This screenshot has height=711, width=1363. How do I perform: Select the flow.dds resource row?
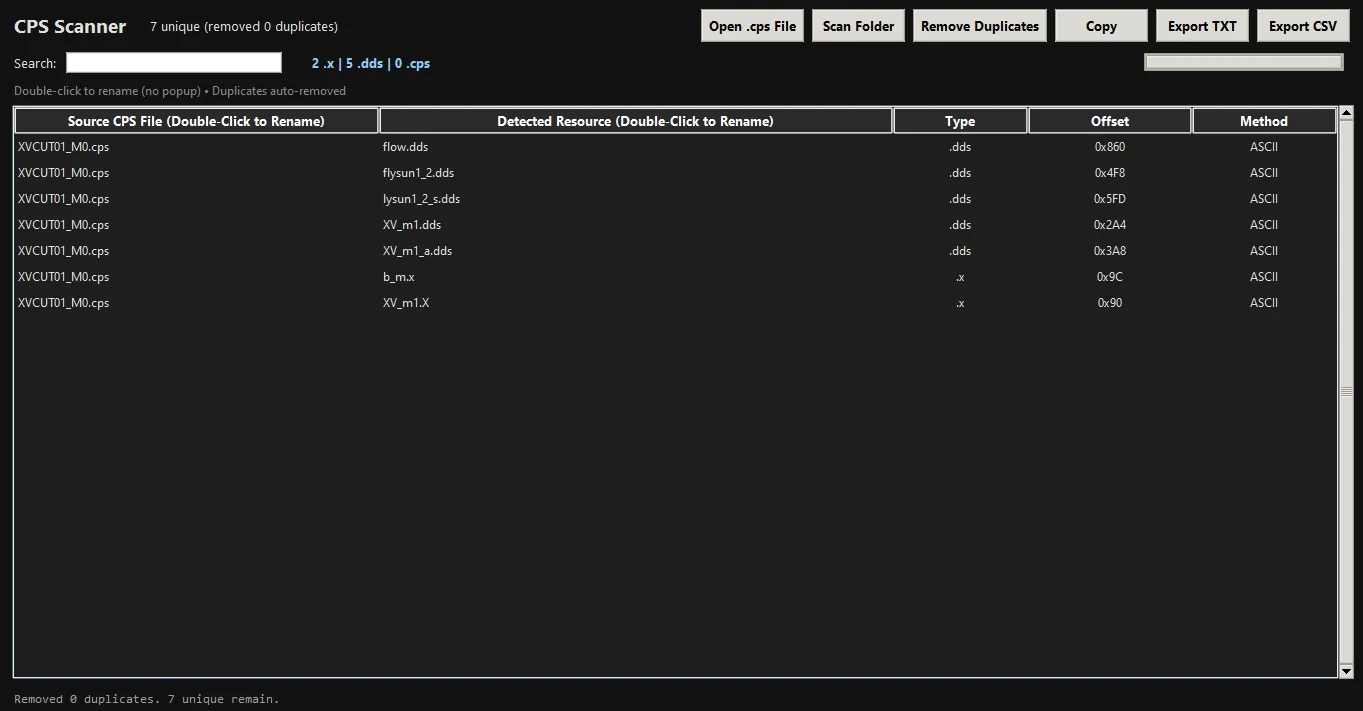[675, 147]
